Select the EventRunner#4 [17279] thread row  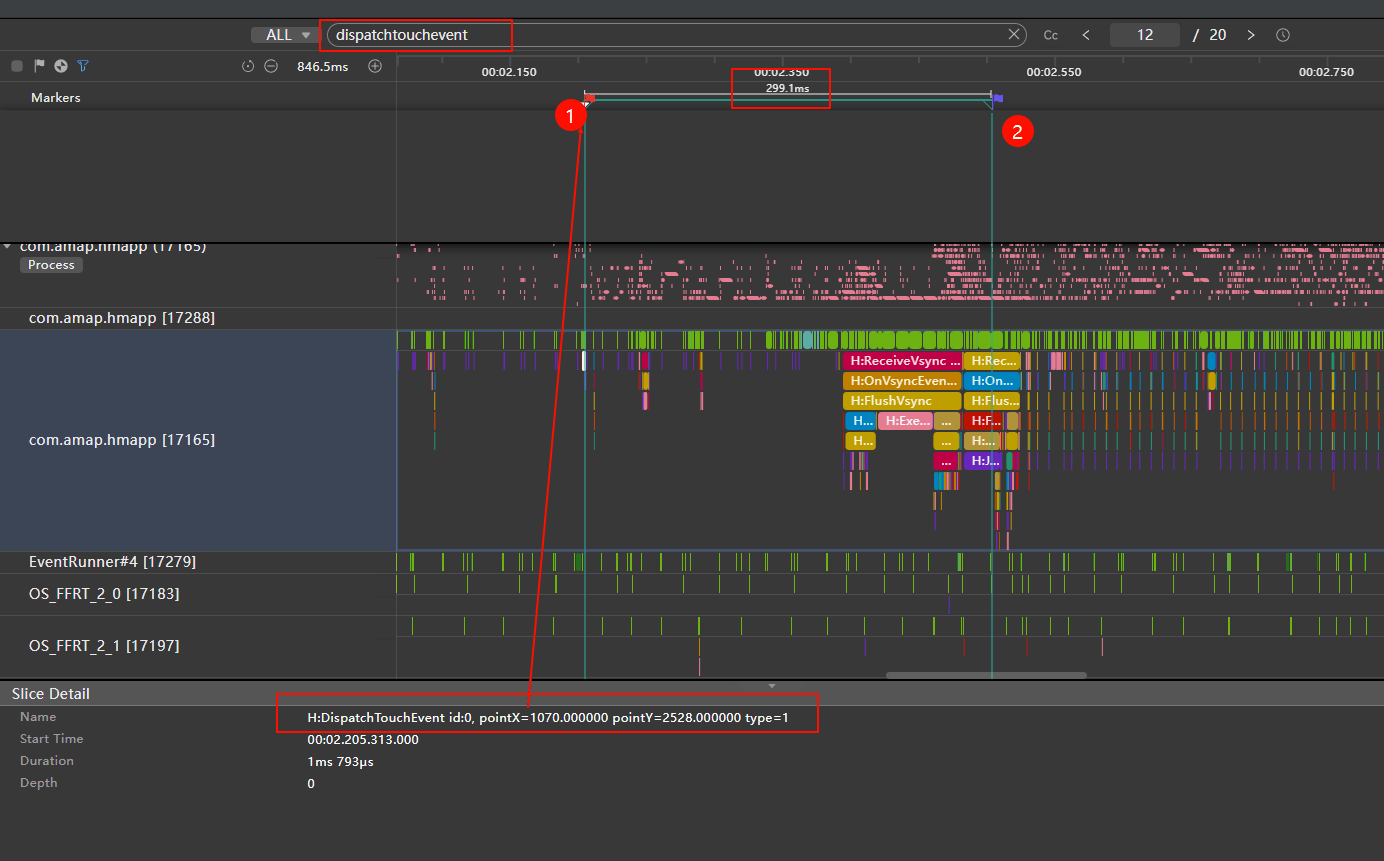(112, 562)
